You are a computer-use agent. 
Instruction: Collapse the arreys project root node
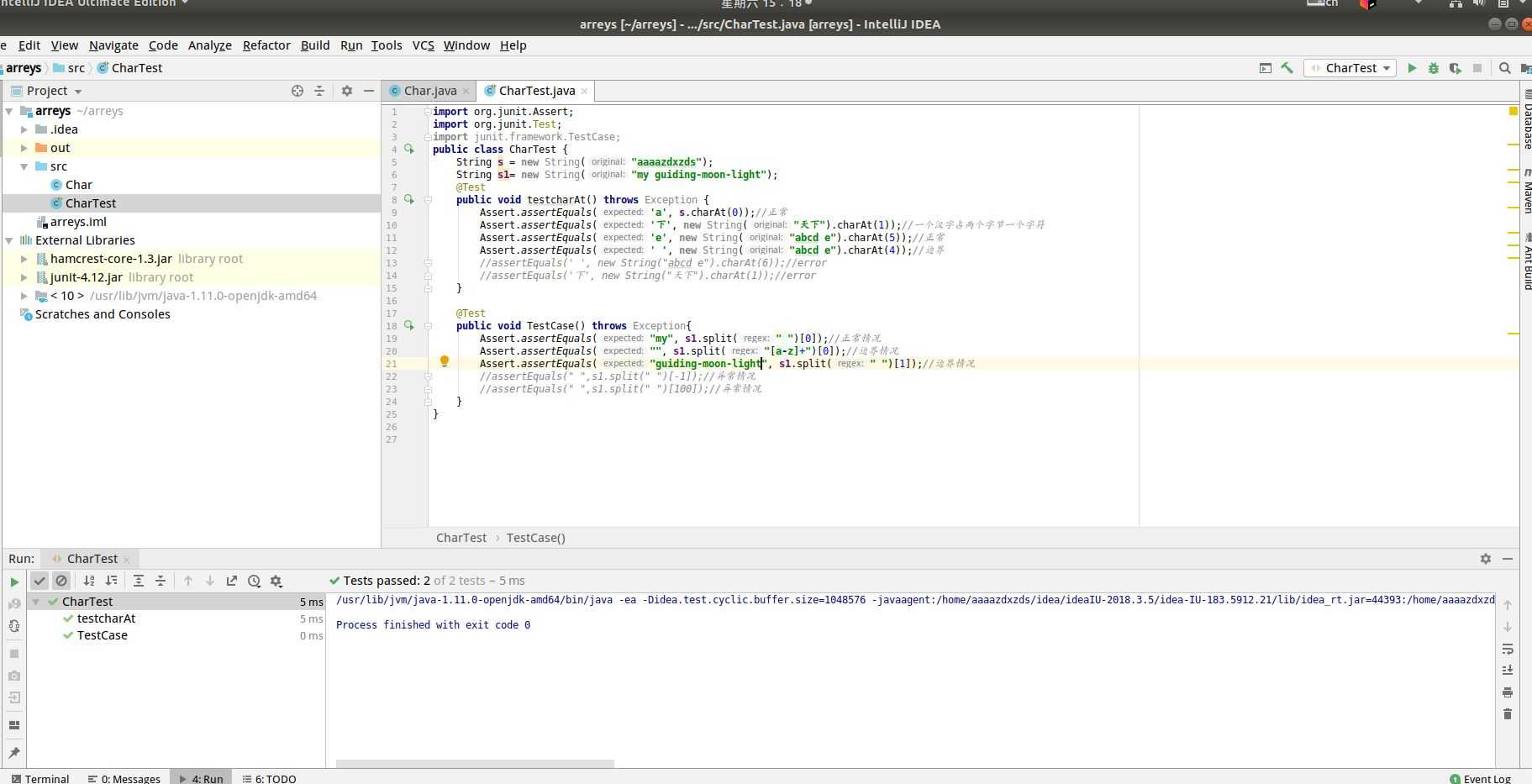[x=9, y=111]
